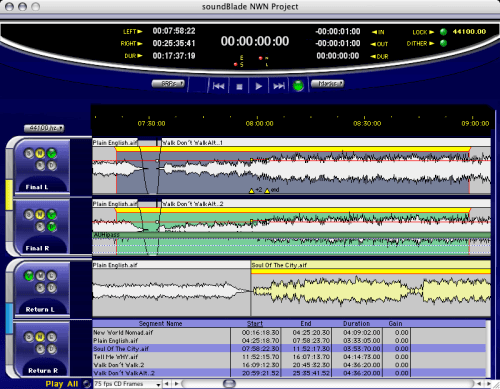This screenshot has height=389, width=500.
Task: Click the green LOCK indicator light
Action: pyautogui.click(x=443, y=32)
